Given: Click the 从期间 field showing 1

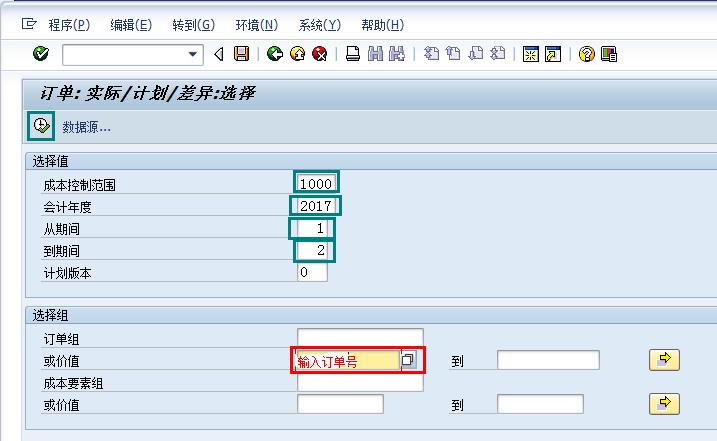Looking at the screenshot, I should (x=312, y=228).
